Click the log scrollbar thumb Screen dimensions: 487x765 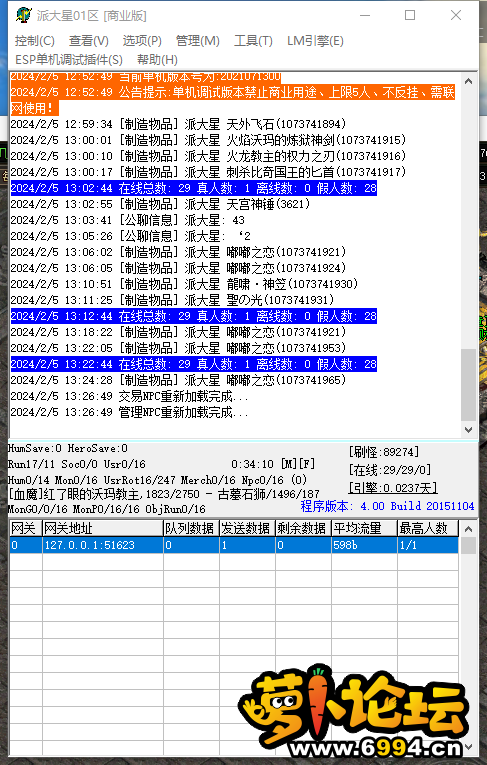468,384
